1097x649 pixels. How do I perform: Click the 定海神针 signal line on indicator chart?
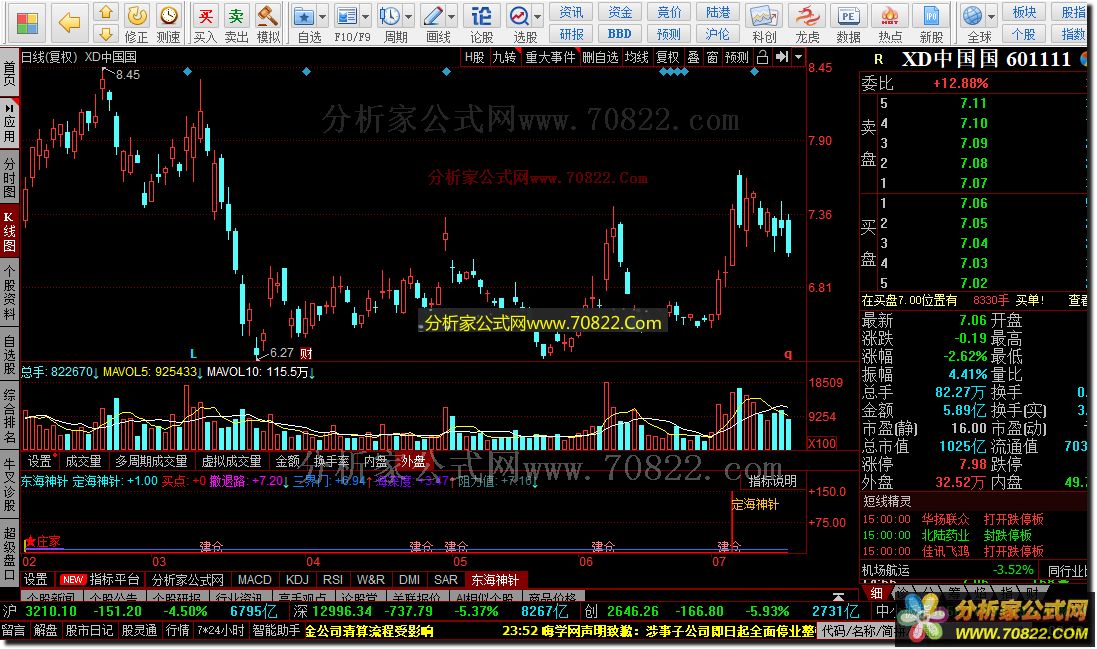point(731,522)
